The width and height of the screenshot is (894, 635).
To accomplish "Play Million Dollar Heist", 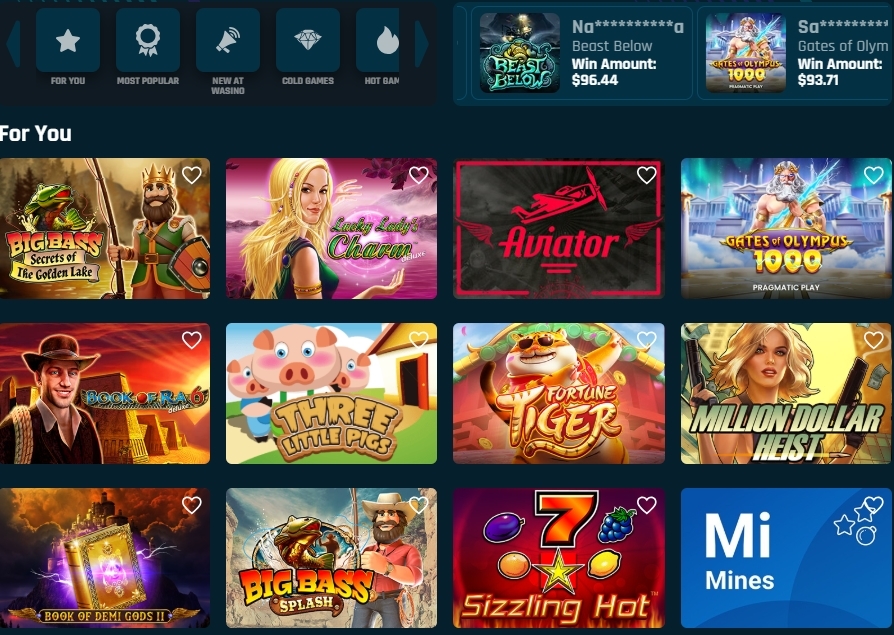I will tap(786, 393).
